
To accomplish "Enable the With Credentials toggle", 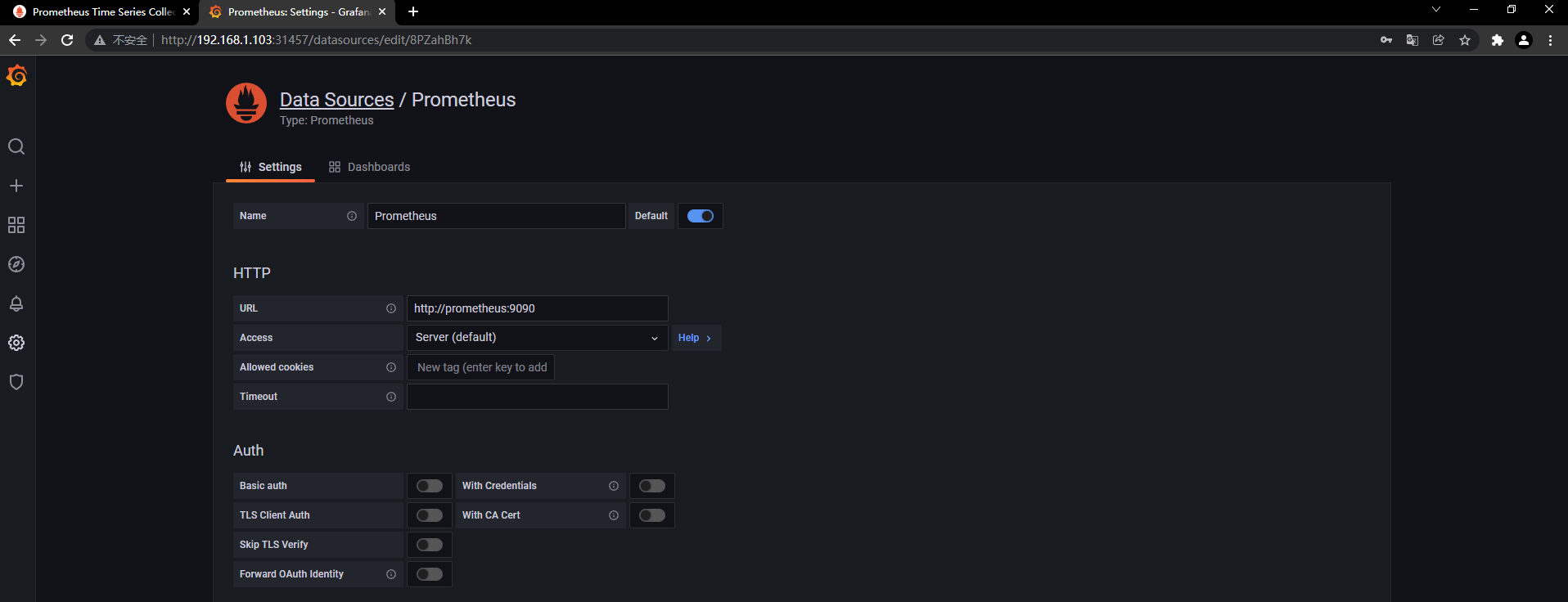I will pyautogui.click(x=652, y=486).
